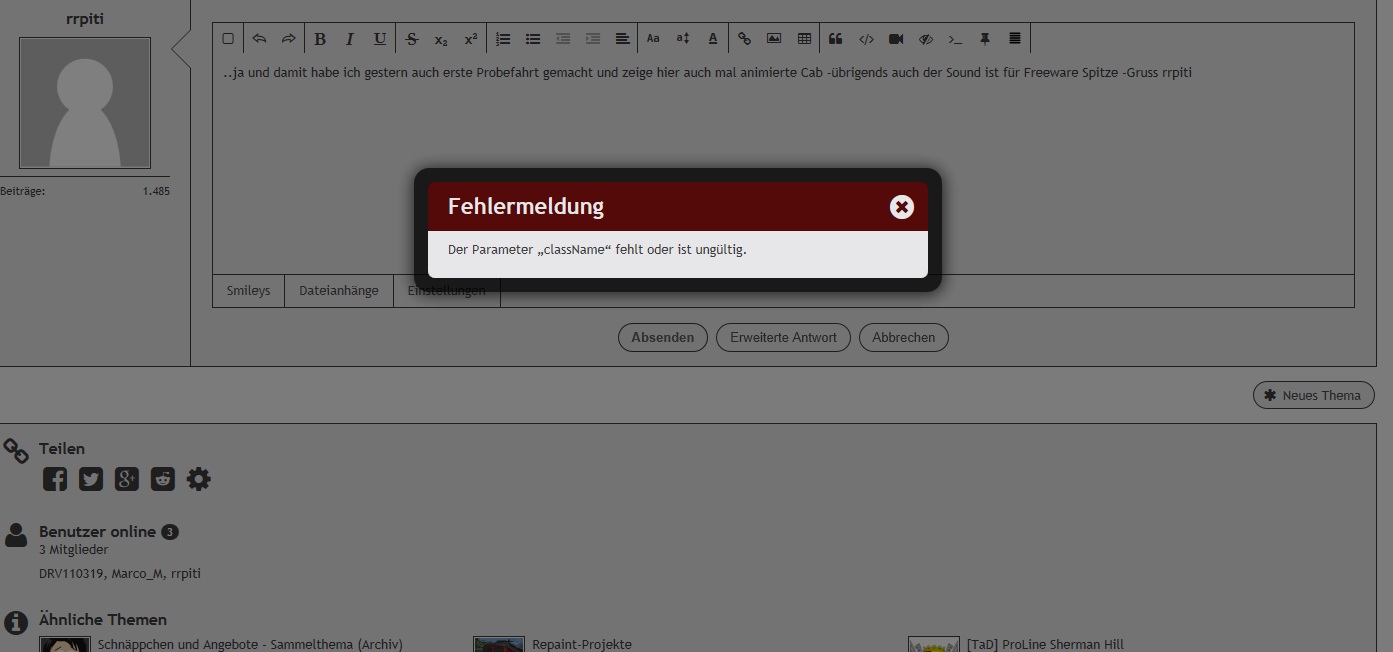The width and height of the screenshot is (1393, 652).
Task: Click the Teilen heading
Action: pyautogui.click(x=62, y=449)
